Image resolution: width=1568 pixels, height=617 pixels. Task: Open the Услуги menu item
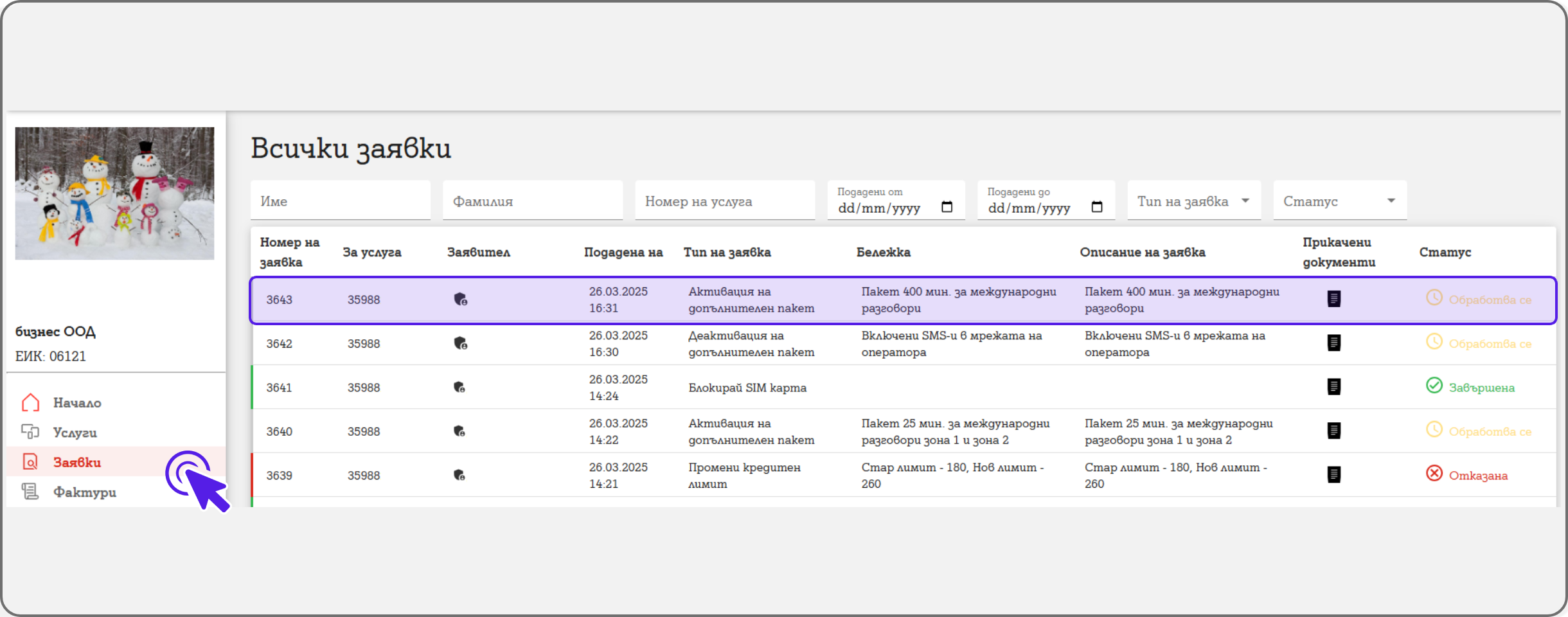point(75,433)
